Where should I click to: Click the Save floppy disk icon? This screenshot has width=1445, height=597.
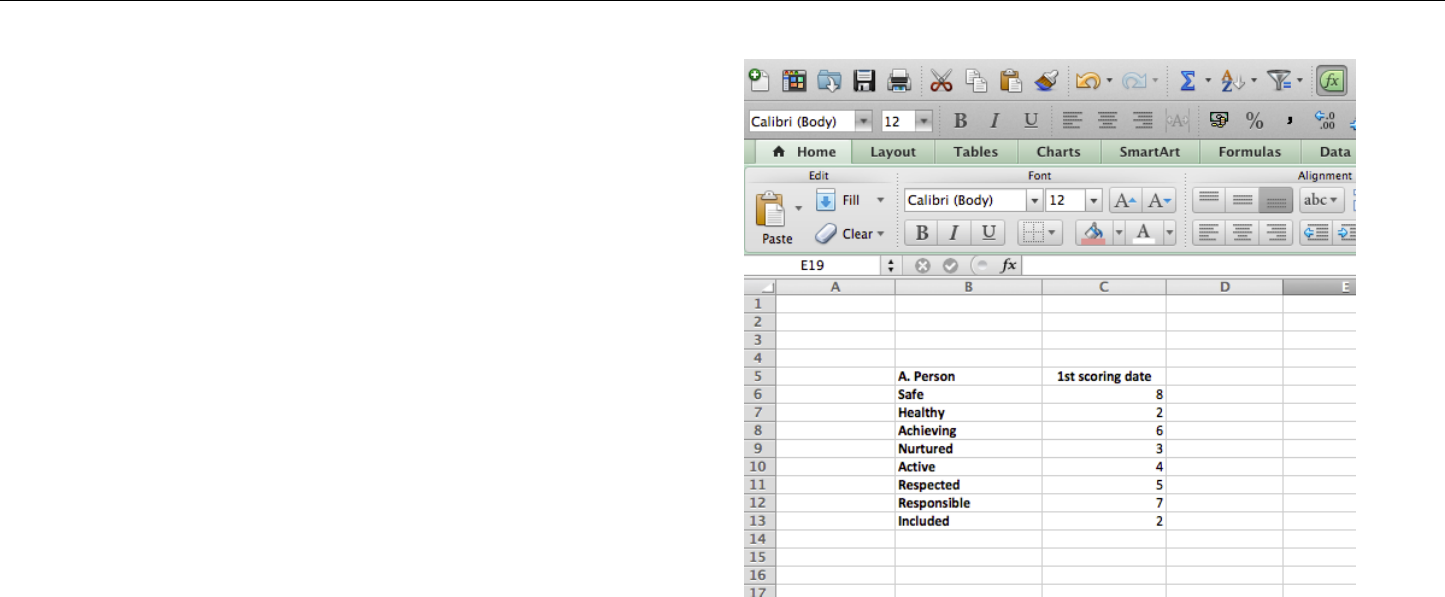864,81
